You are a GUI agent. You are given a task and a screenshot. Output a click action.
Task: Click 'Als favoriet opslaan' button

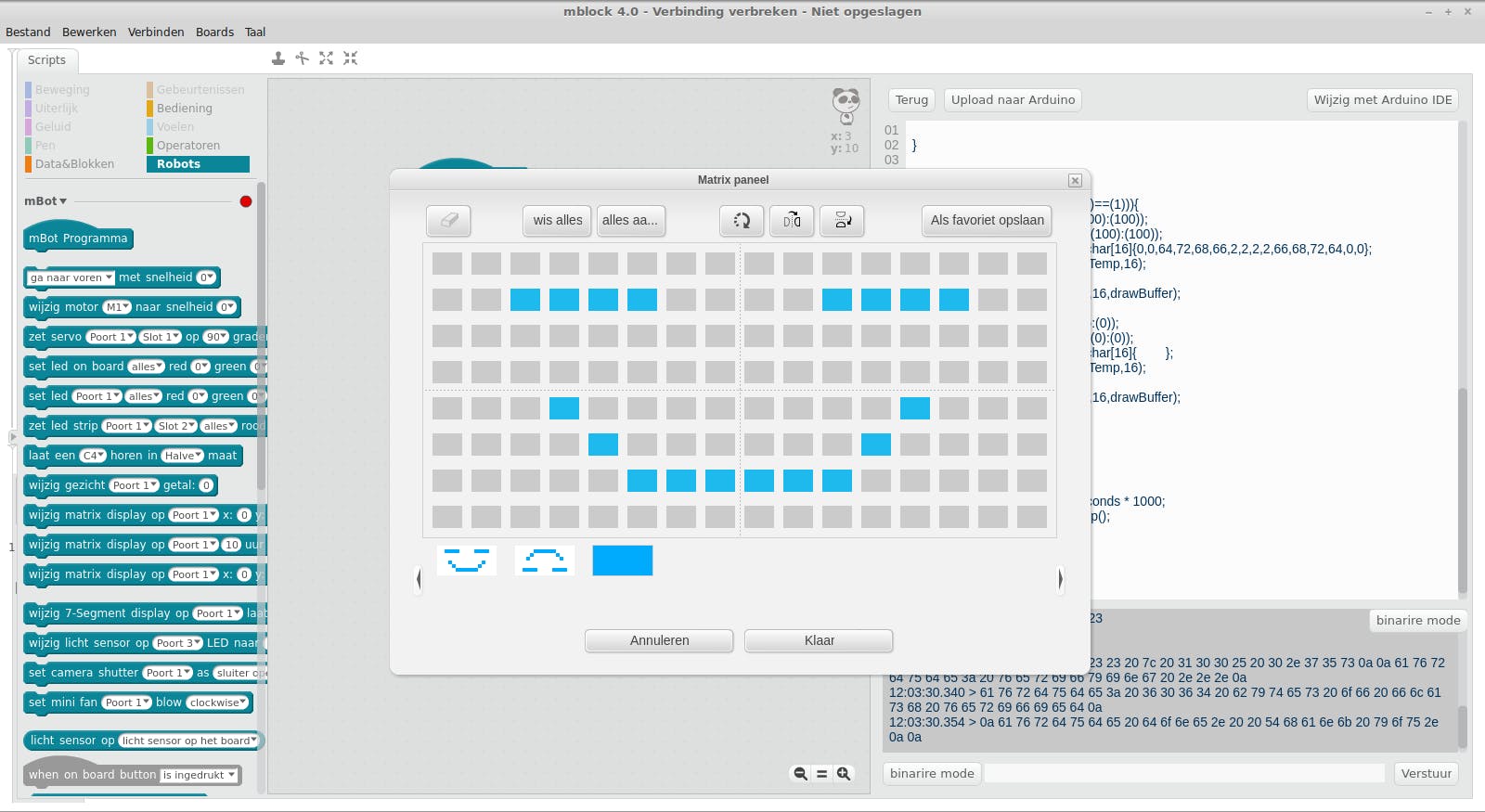988,221
